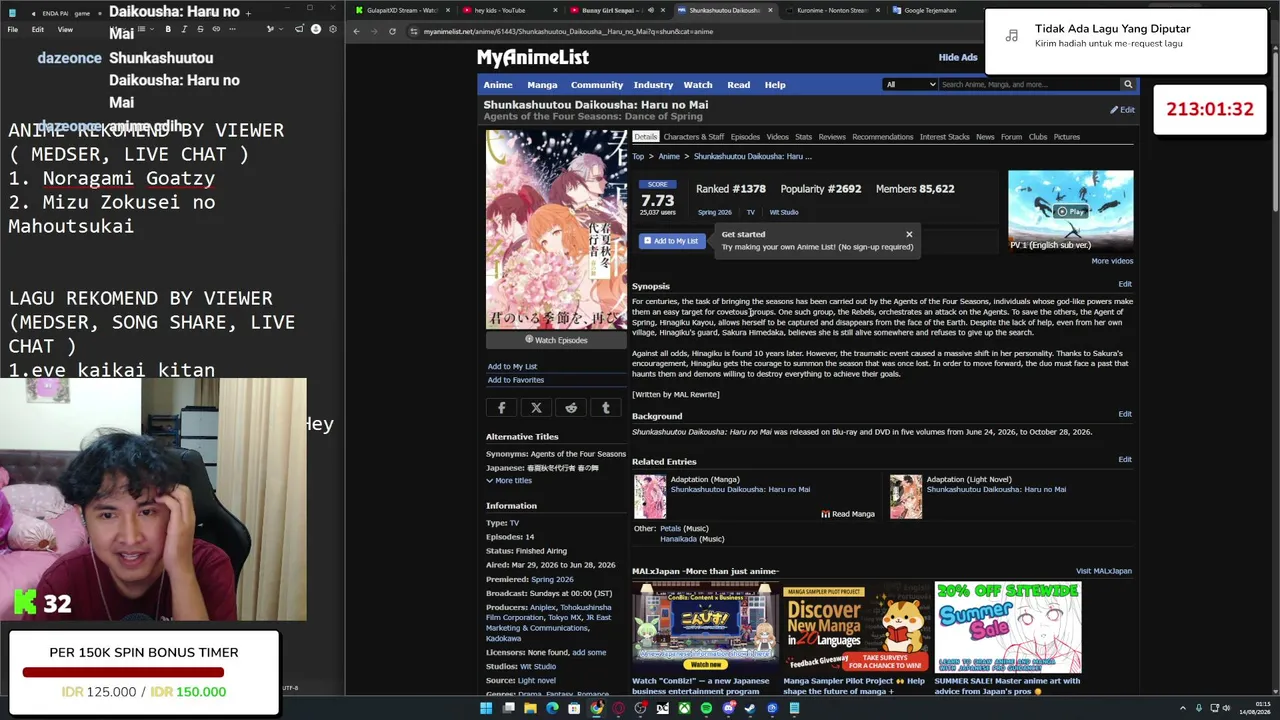
Task: Open Notepad File menu
Action: tap(13, 29)
